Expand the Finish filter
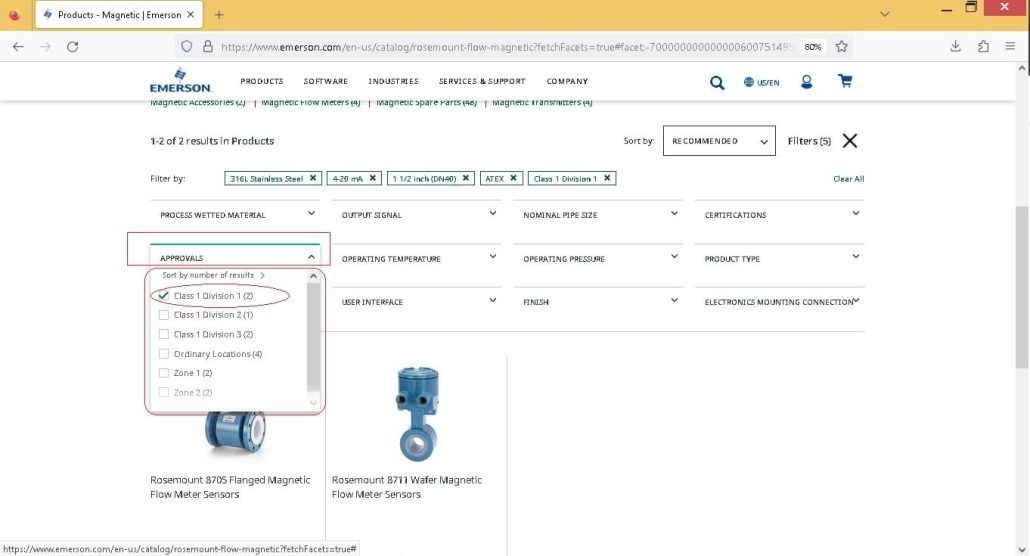This screenshot has height=556, width=1030. click(598, 302)
